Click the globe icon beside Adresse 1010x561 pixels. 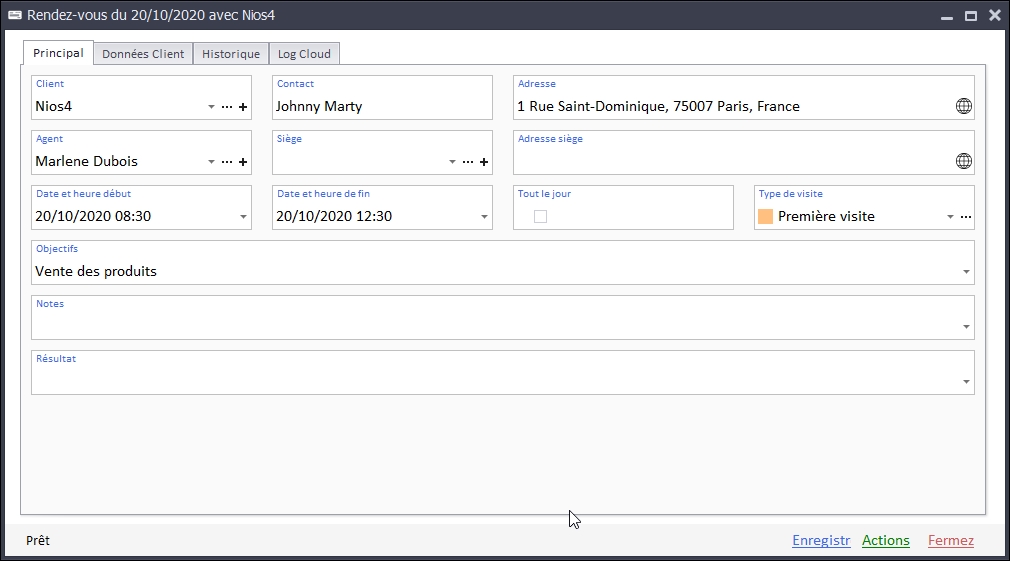[x=964, y=106]
